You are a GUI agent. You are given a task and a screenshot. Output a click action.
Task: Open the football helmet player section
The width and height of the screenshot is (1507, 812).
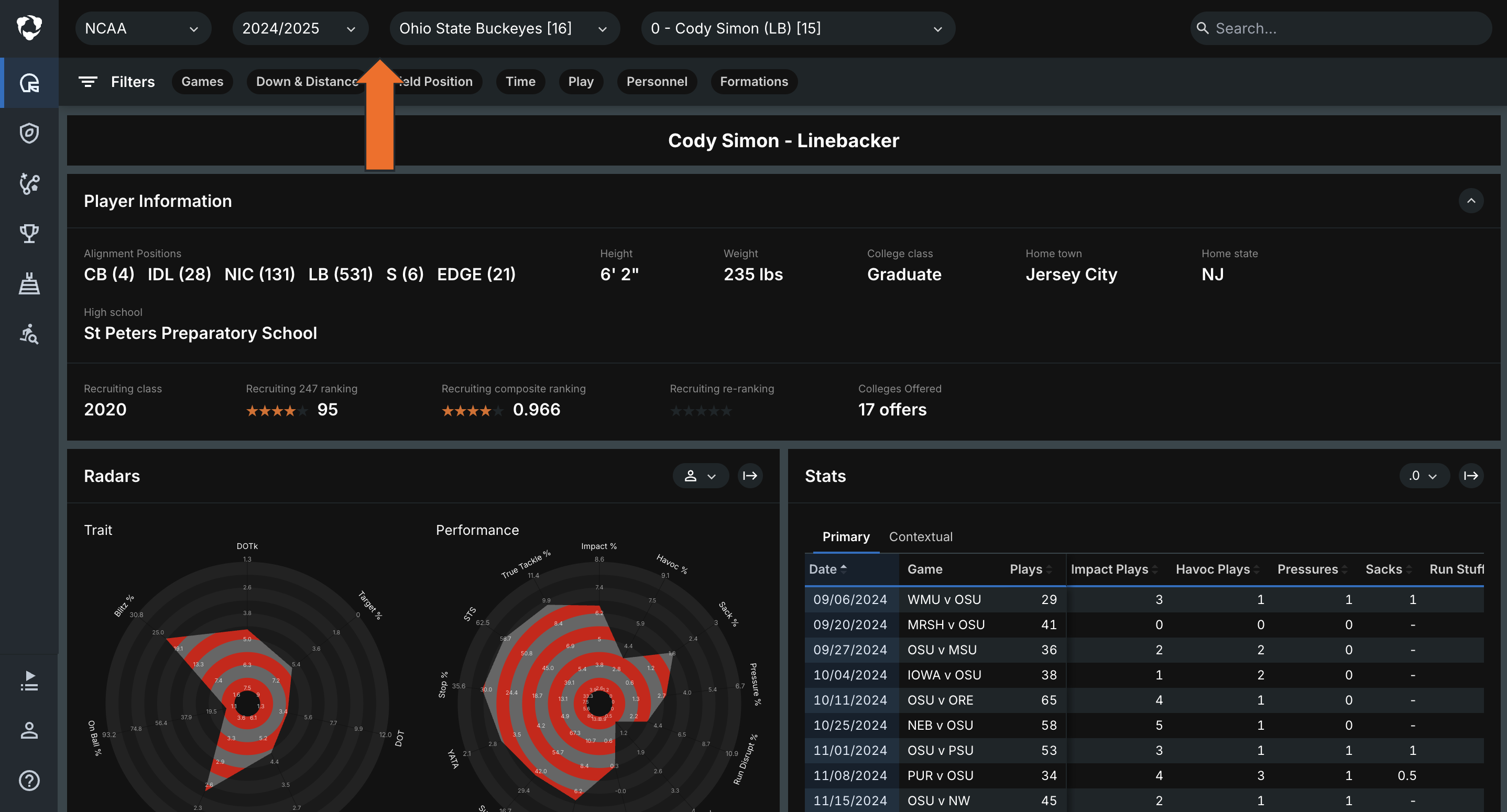tap(29, 82)
